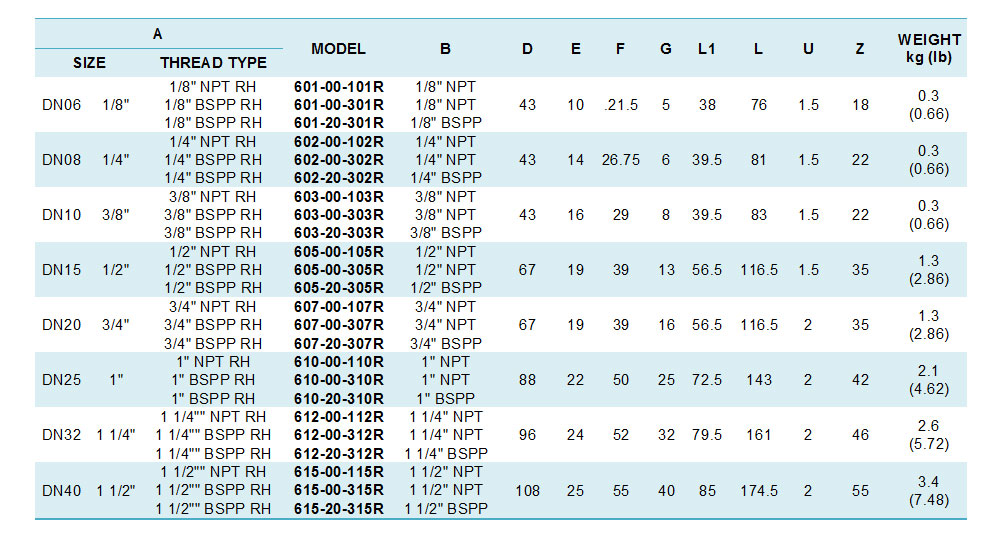
Task: Click the DN06 size label
Action: coord(62,105)
